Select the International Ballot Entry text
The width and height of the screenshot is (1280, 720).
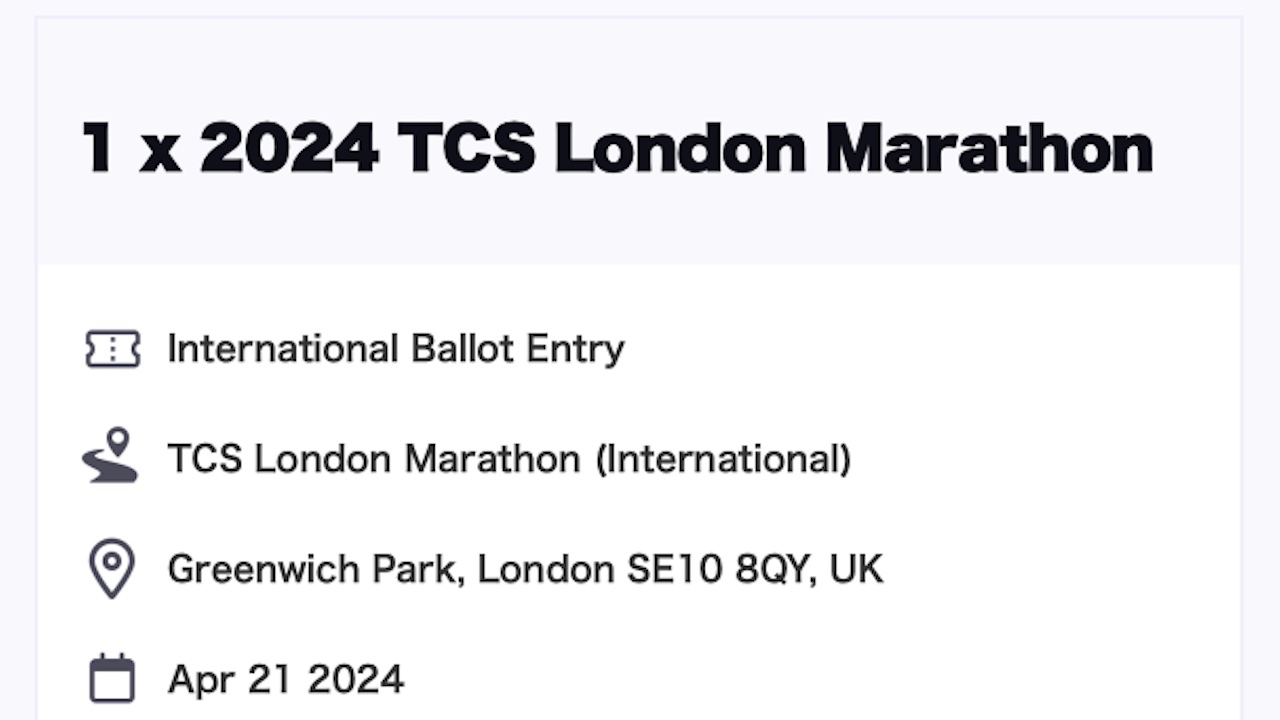click(x=396, y=349)
